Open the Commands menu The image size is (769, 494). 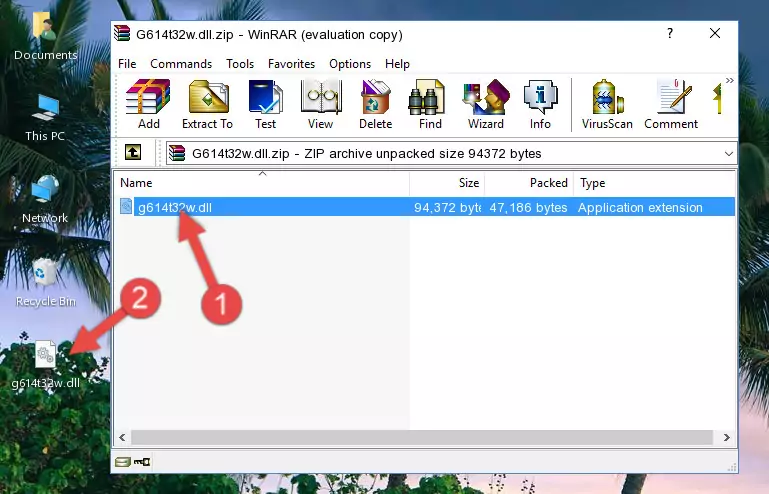pyautogui.click(x=181, y=64)
